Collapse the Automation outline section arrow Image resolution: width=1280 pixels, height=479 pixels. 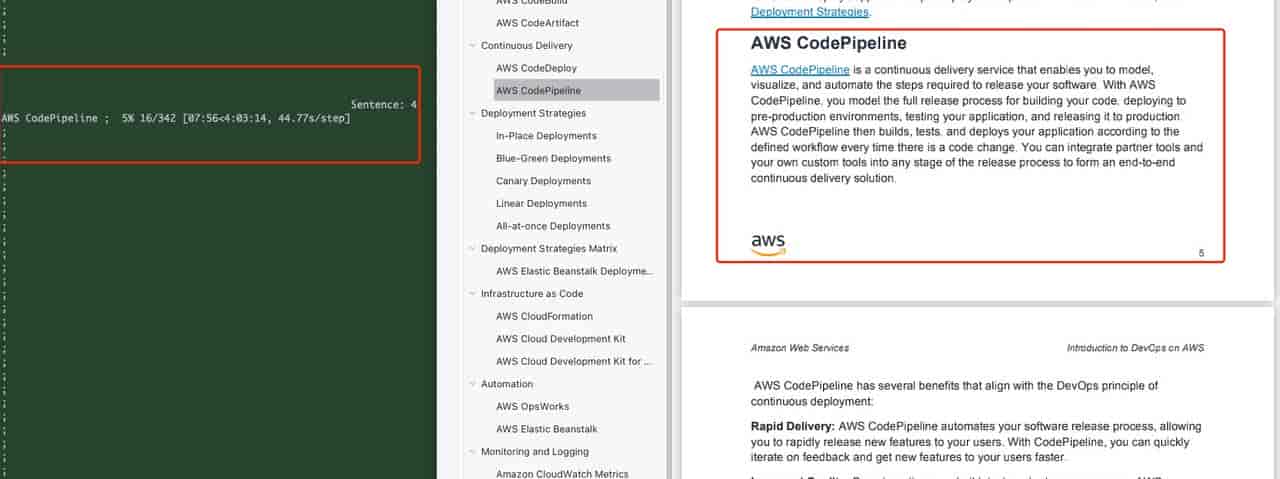pyautogui.click(x=472, y=384)
